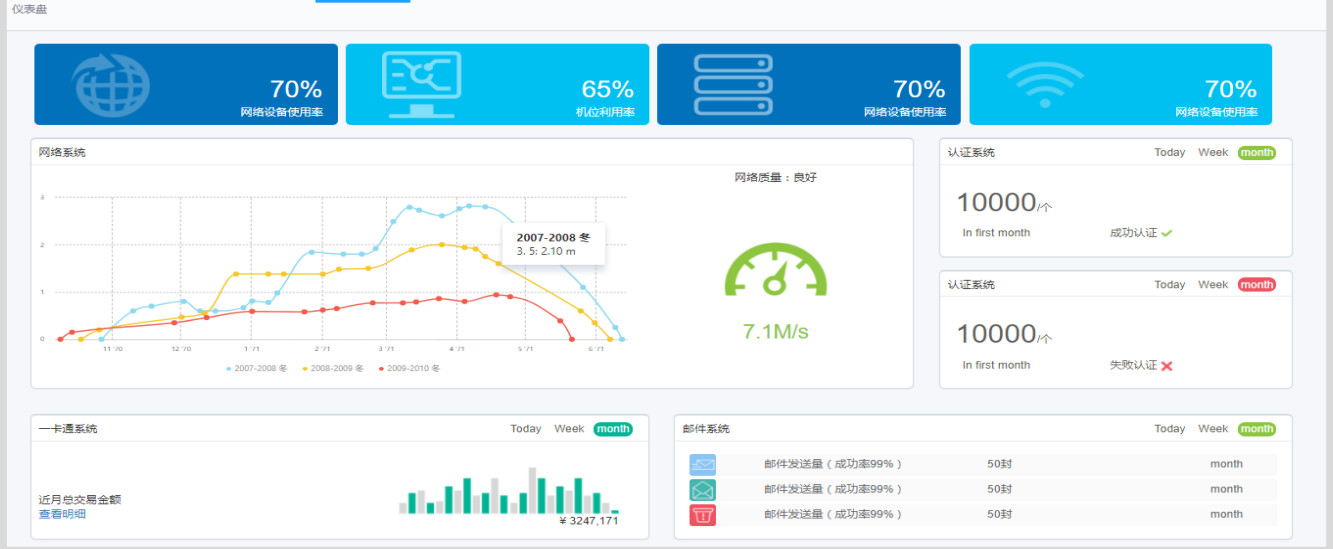1333x549 pixels.
Task: Click the bar chart in 一卡通系统 panel
Action: (x=509, y=490)
